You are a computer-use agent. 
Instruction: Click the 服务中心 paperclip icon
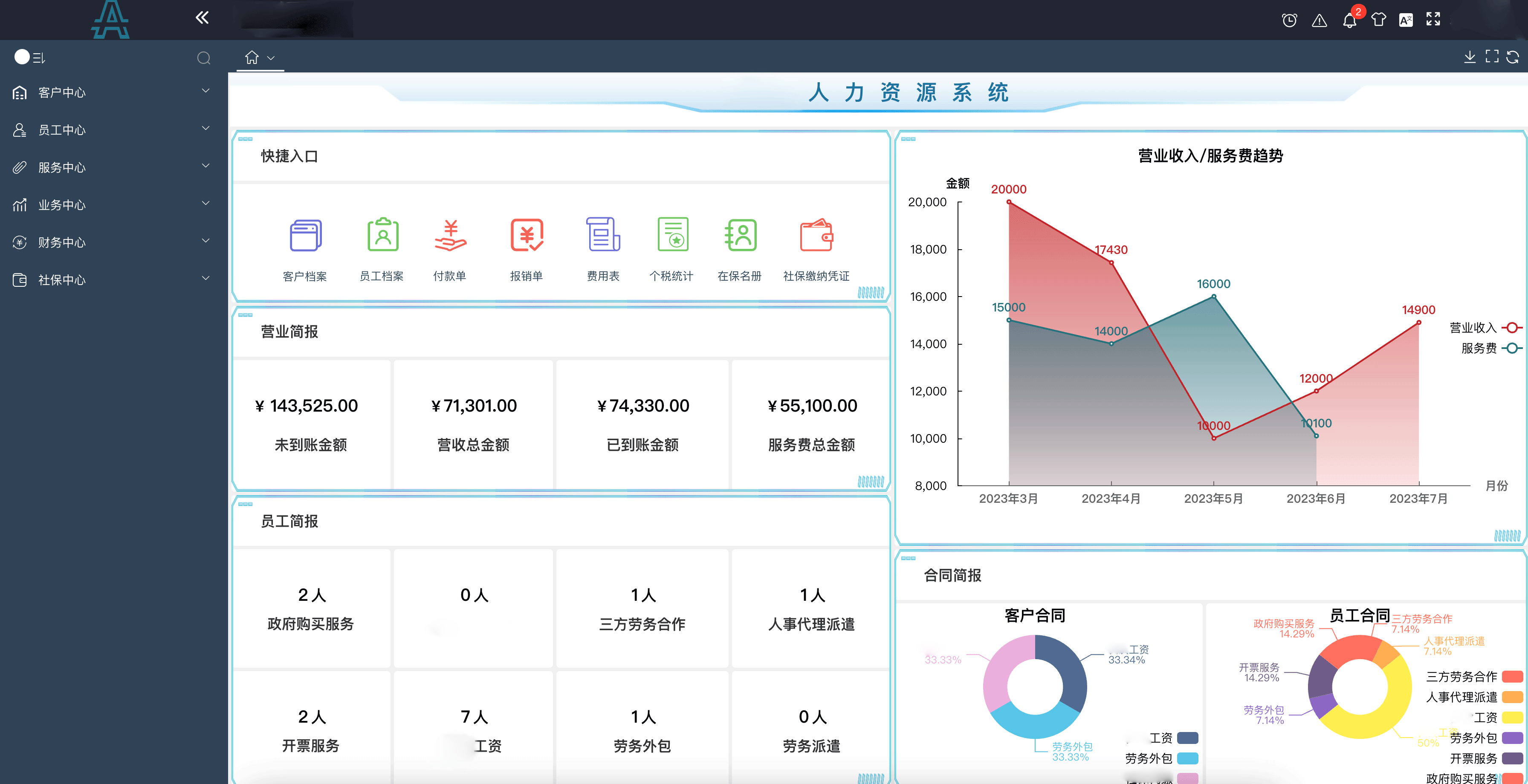pos(20,167)
